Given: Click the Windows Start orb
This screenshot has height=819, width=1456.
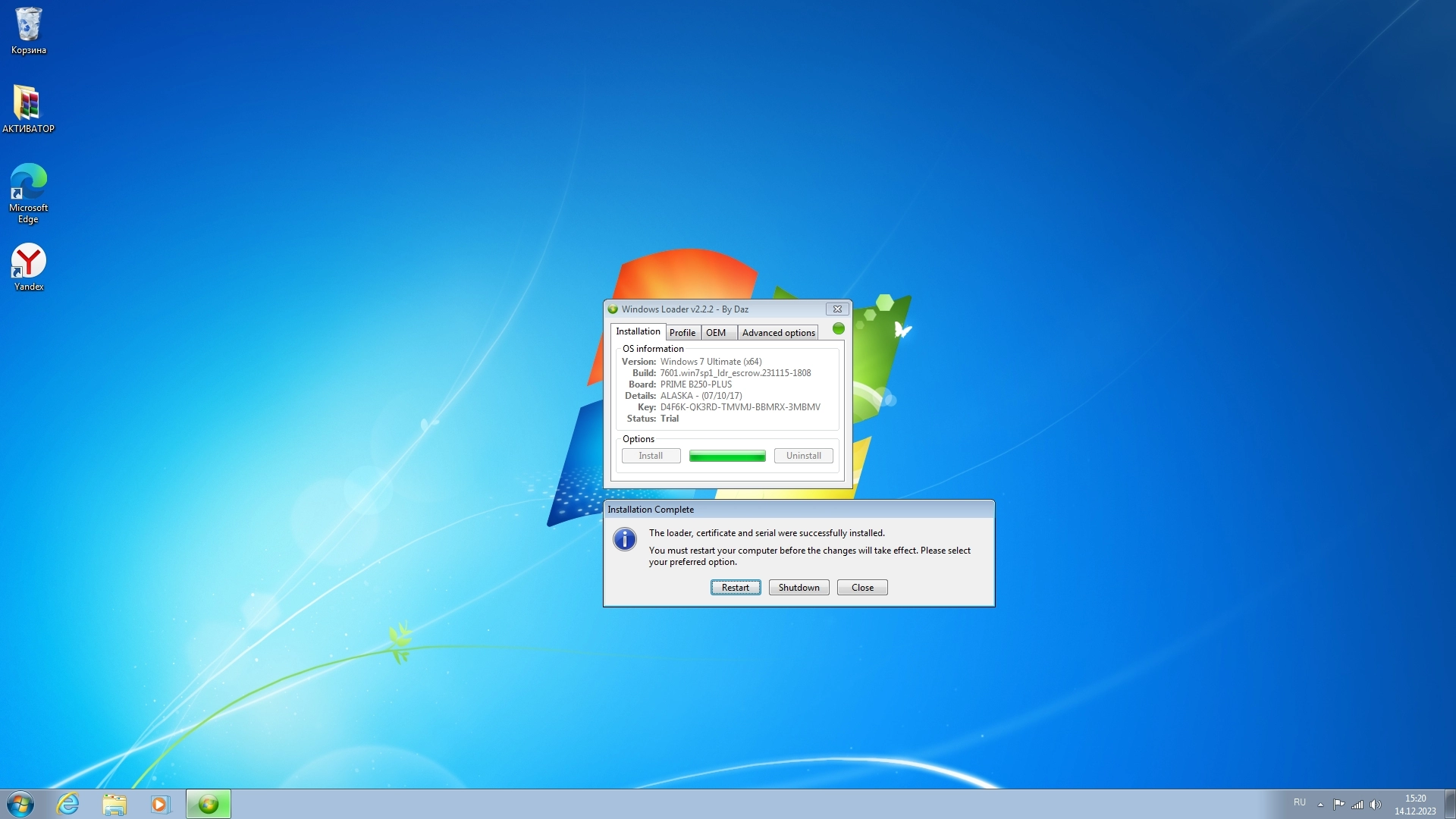Looking at the screenshot, I should point(20,804).
